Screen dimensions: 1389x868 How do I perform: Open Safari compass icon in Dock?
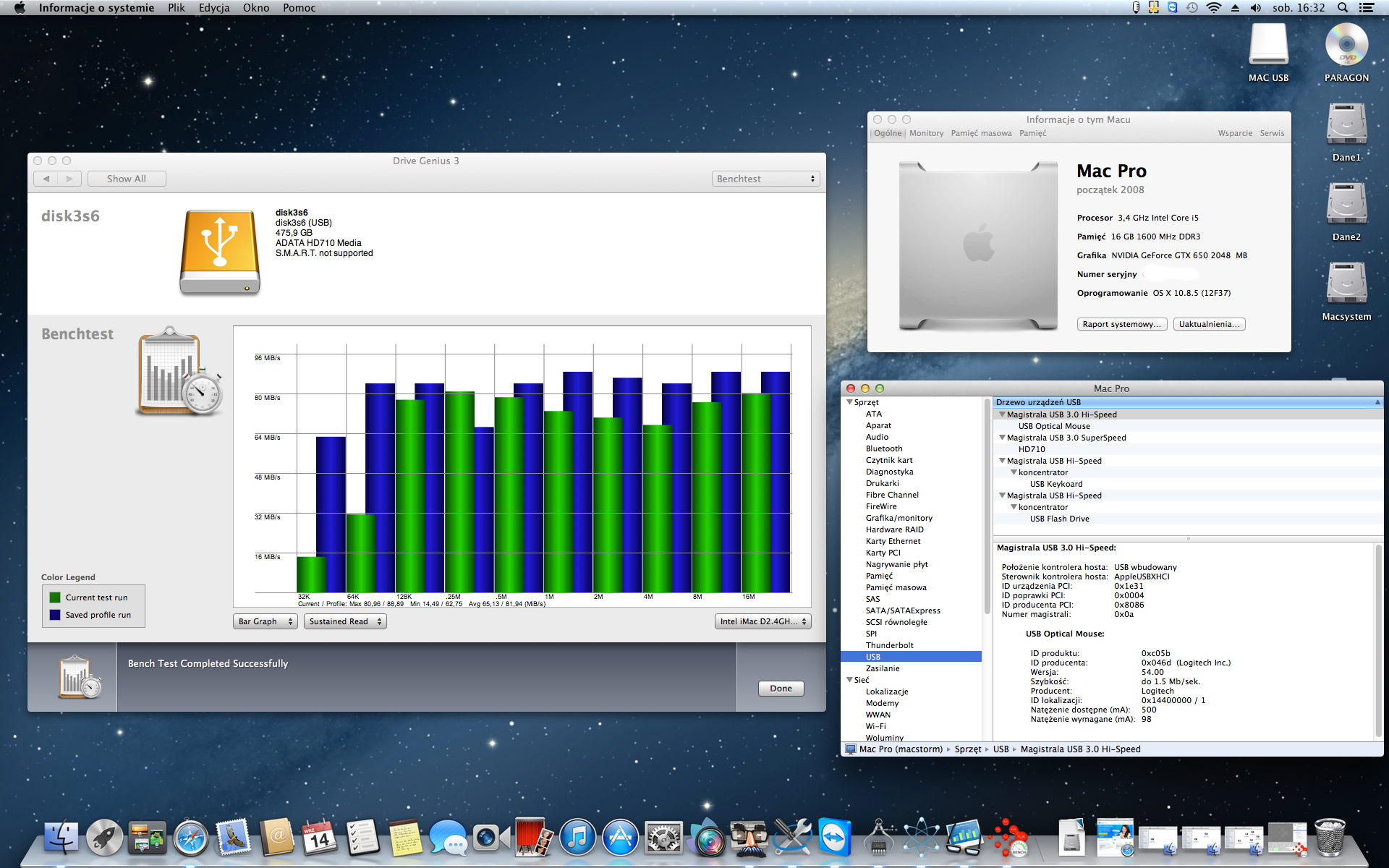(190, 838)
